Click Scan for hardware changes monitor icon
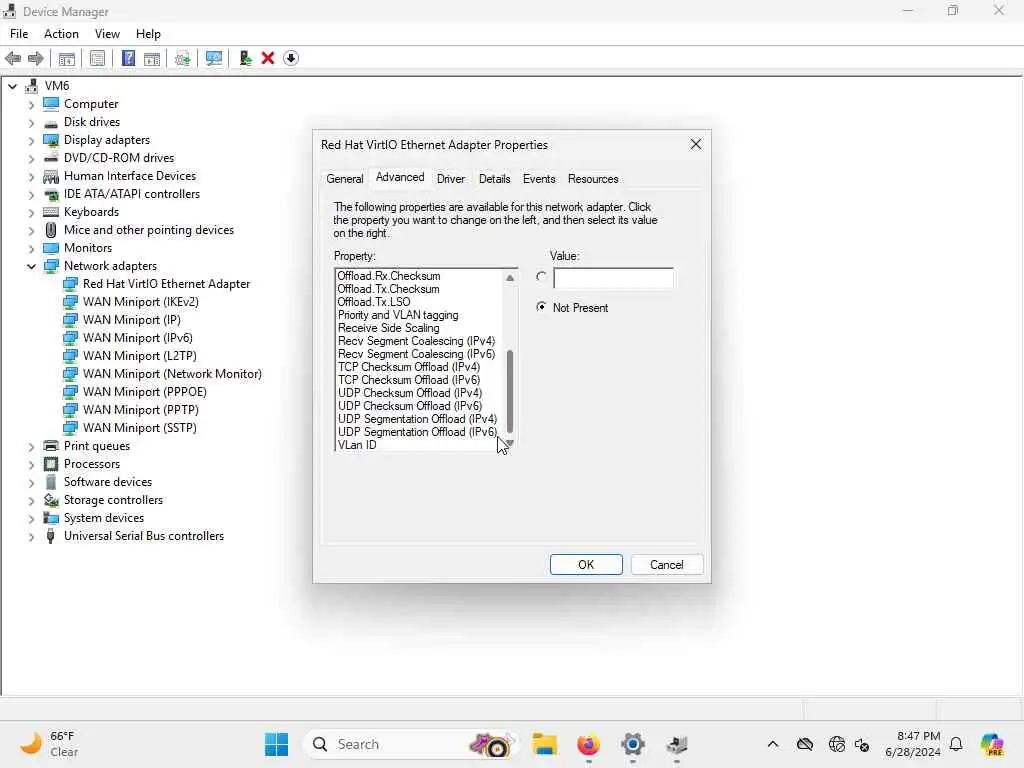1024x768 pixels. (214, 58)
